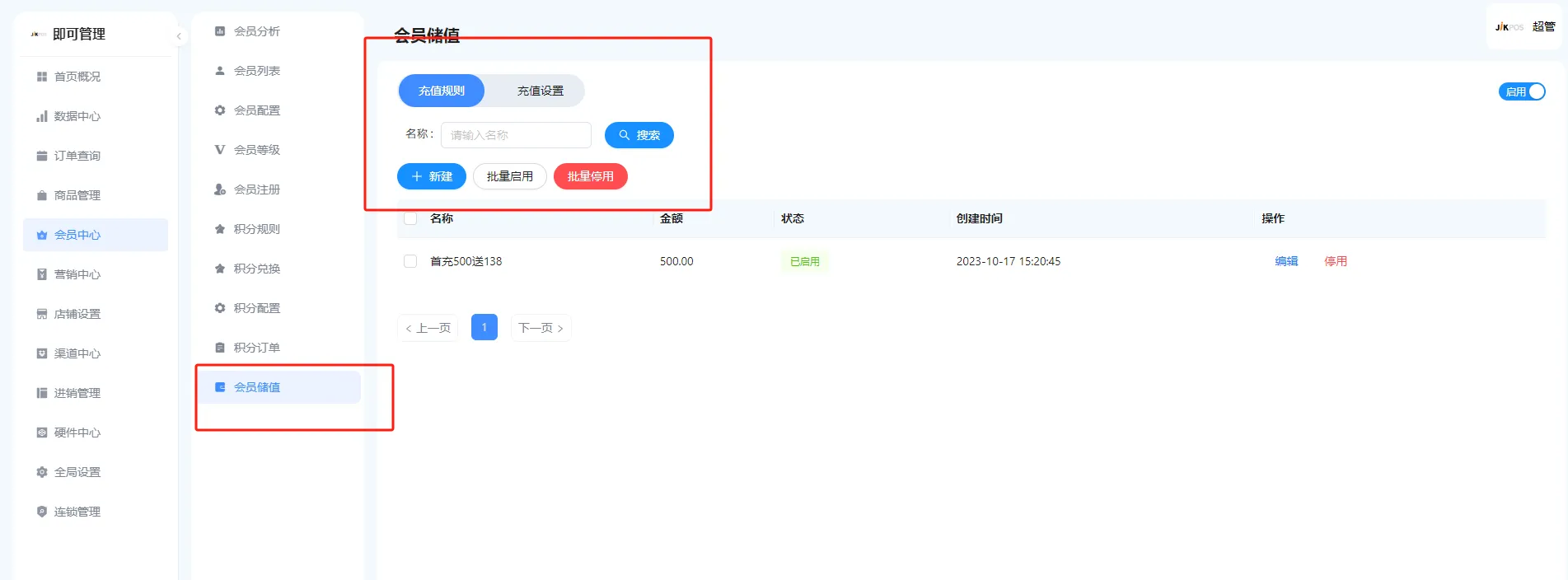Image resolution: width=1568 pixels, height=580 pixels.
Task: Switch to the 充值设置 tab
Action: tap(540, 91)
